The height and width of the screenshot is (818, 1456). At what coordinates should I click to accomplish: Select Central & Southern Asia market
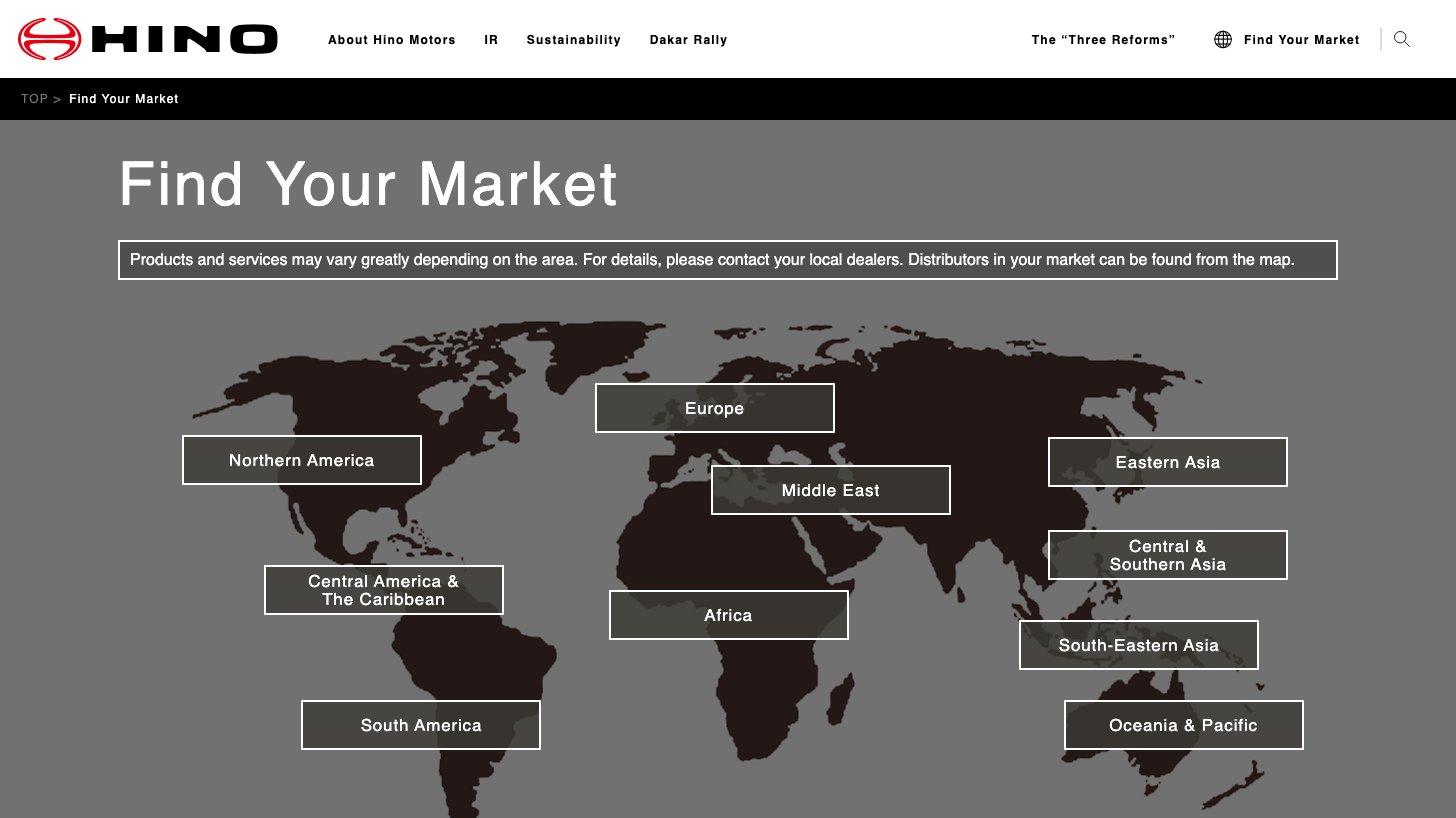point(1168,555)
